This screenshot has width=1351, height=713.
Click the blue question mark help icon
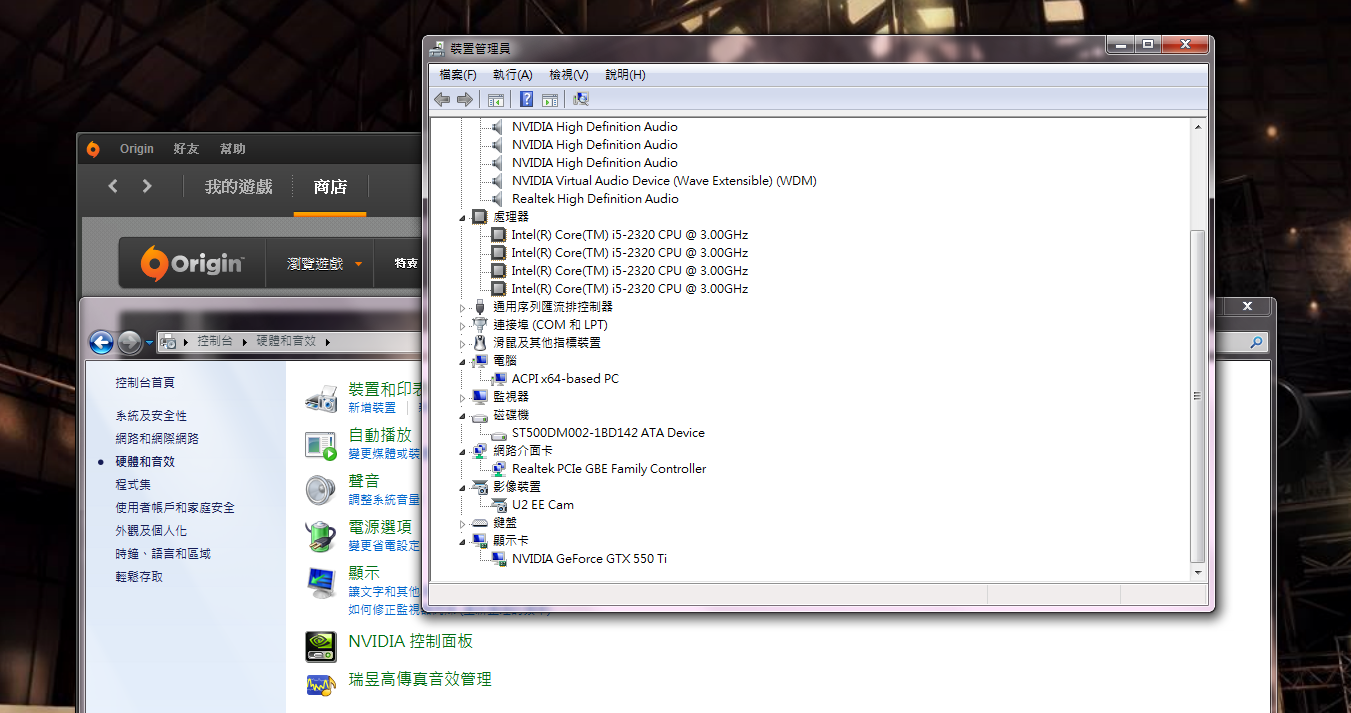pos(526,99)
